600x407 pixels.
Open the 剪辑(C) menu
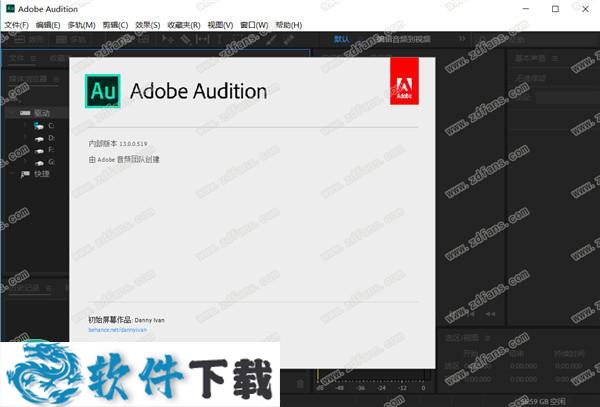click(115, 25)
